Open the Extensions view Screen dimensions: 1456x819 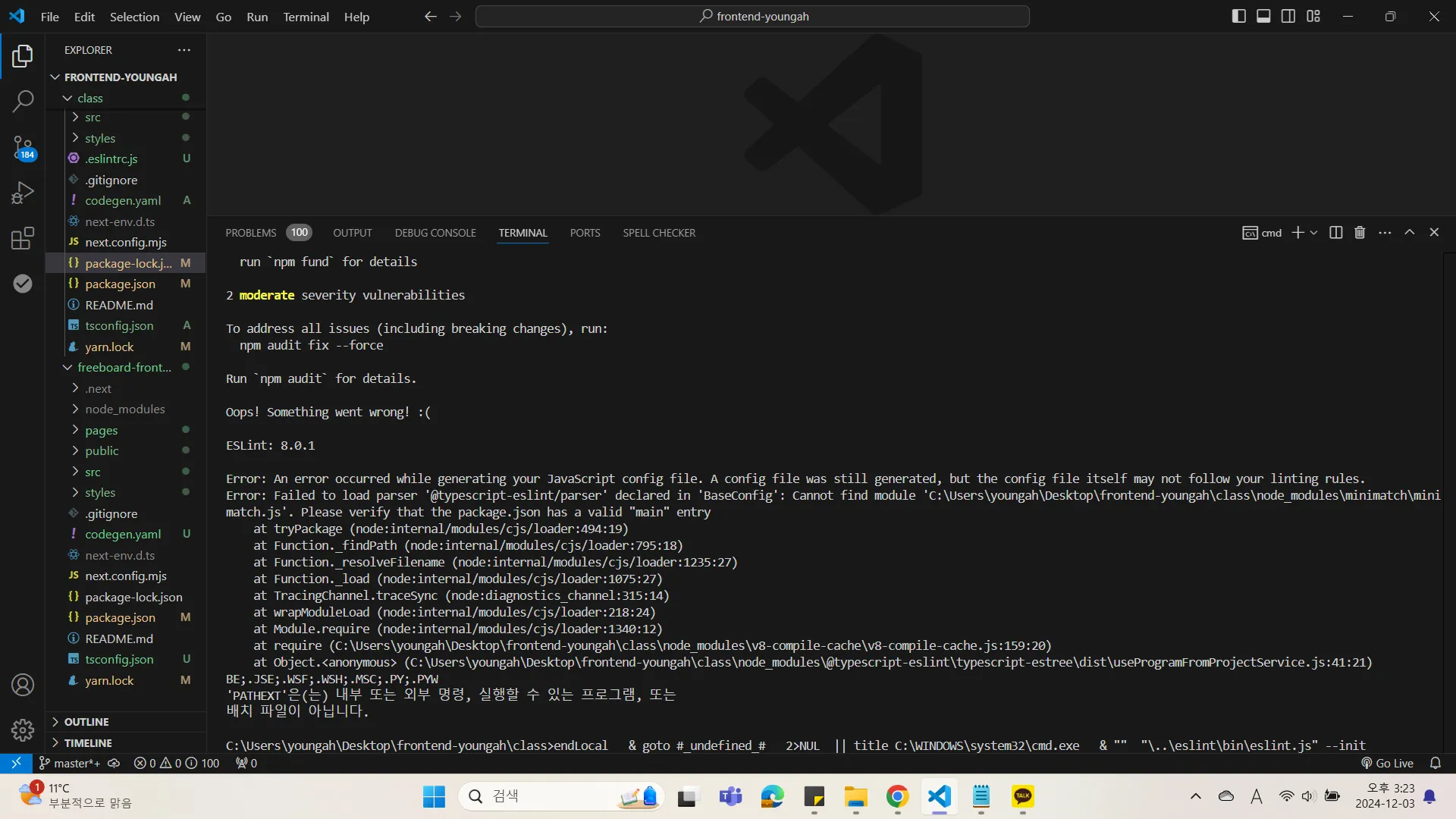[x=23, y=238]
